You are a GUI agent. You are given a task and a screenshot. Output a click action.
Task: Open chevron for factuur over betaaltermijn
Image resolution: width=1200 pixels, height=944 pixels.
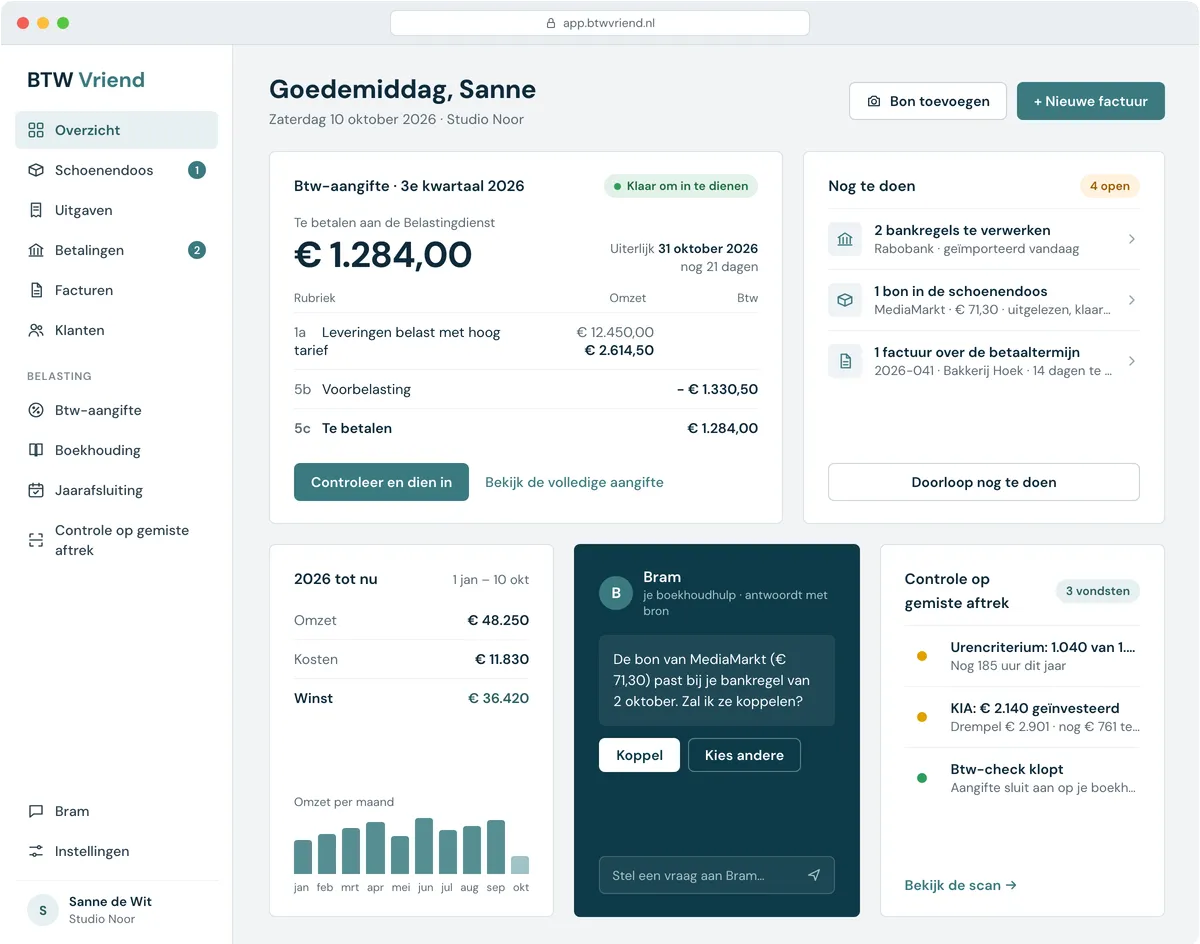1131,361
